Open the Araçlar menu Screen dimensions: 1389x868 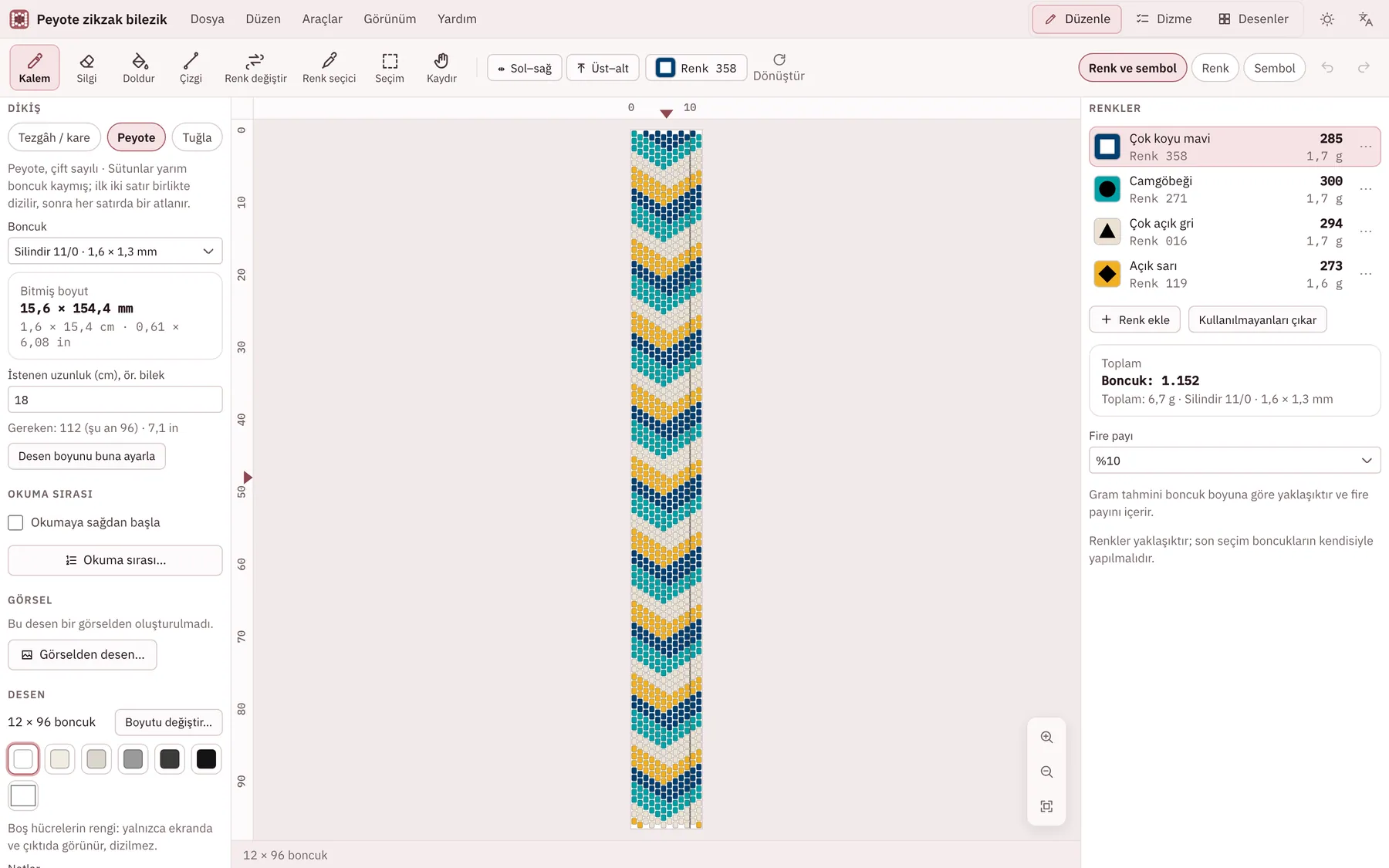323,19
